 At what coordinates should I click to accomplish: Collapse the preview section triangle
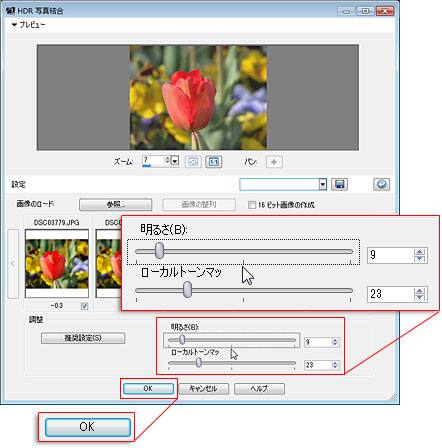click(14, 25)
